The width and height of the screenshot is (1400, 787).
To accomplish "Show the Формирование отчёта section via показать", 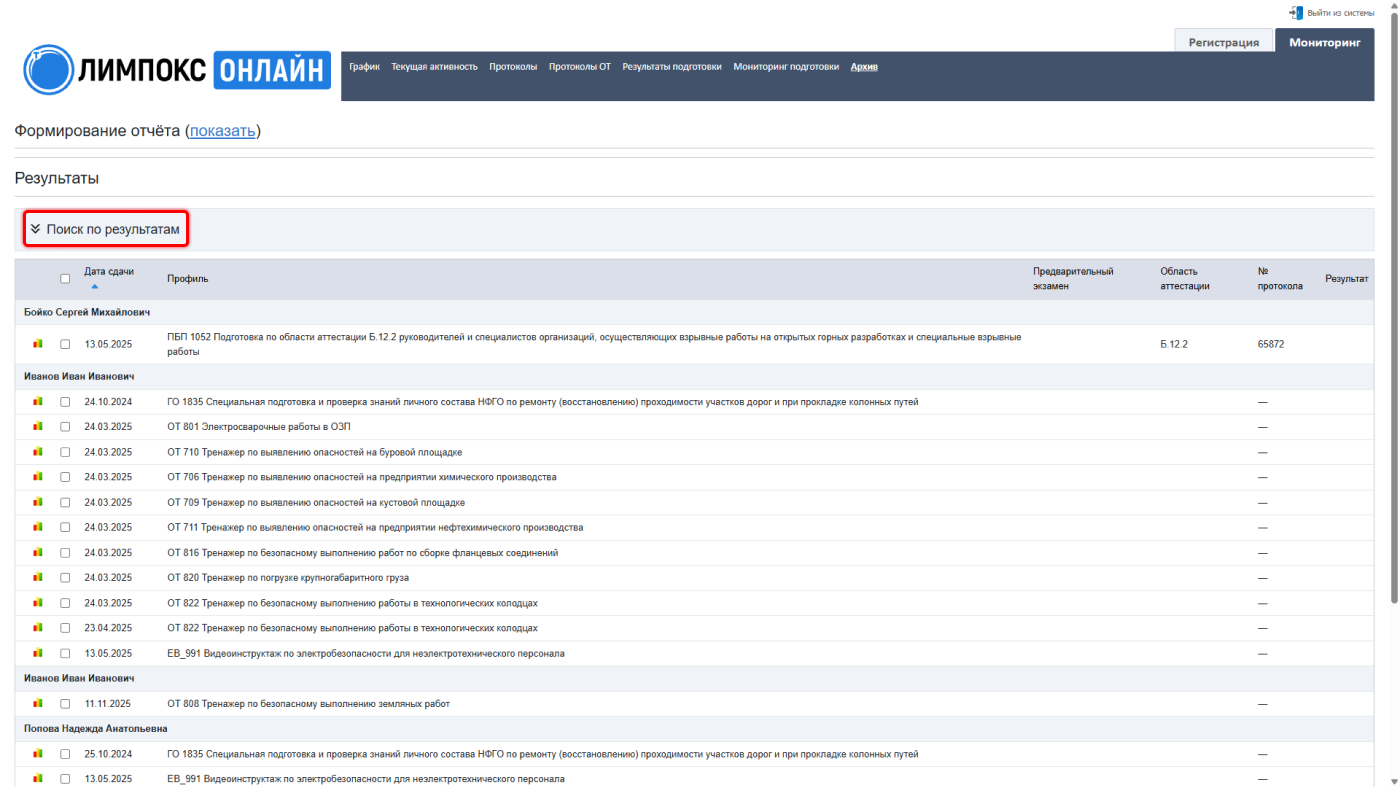I will pos(223,131).
